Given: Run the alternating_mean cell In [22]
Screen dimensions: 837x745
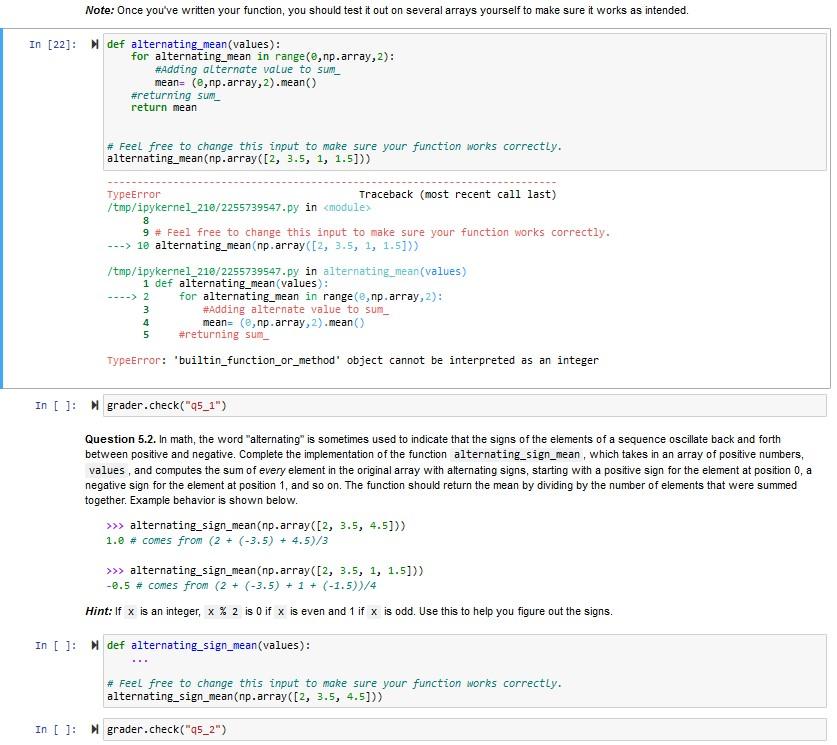Looking at the screenshot, I should click(94, 44).
